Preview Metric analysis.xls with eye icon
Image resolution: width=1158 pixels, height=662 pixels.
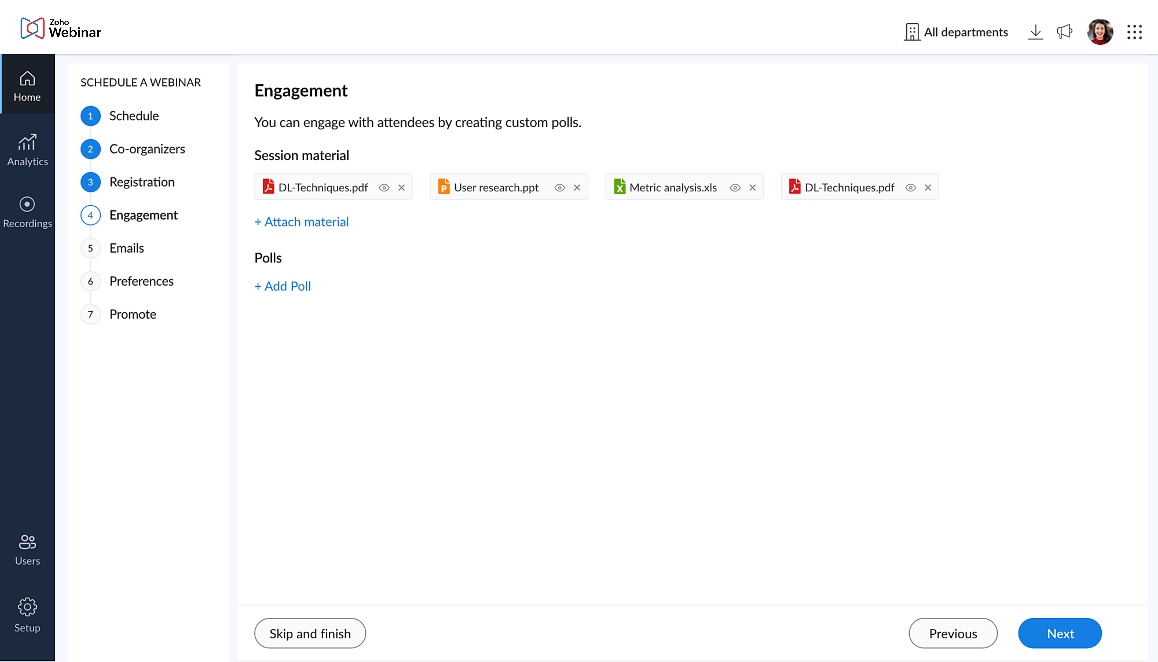(x=735, y=188)
